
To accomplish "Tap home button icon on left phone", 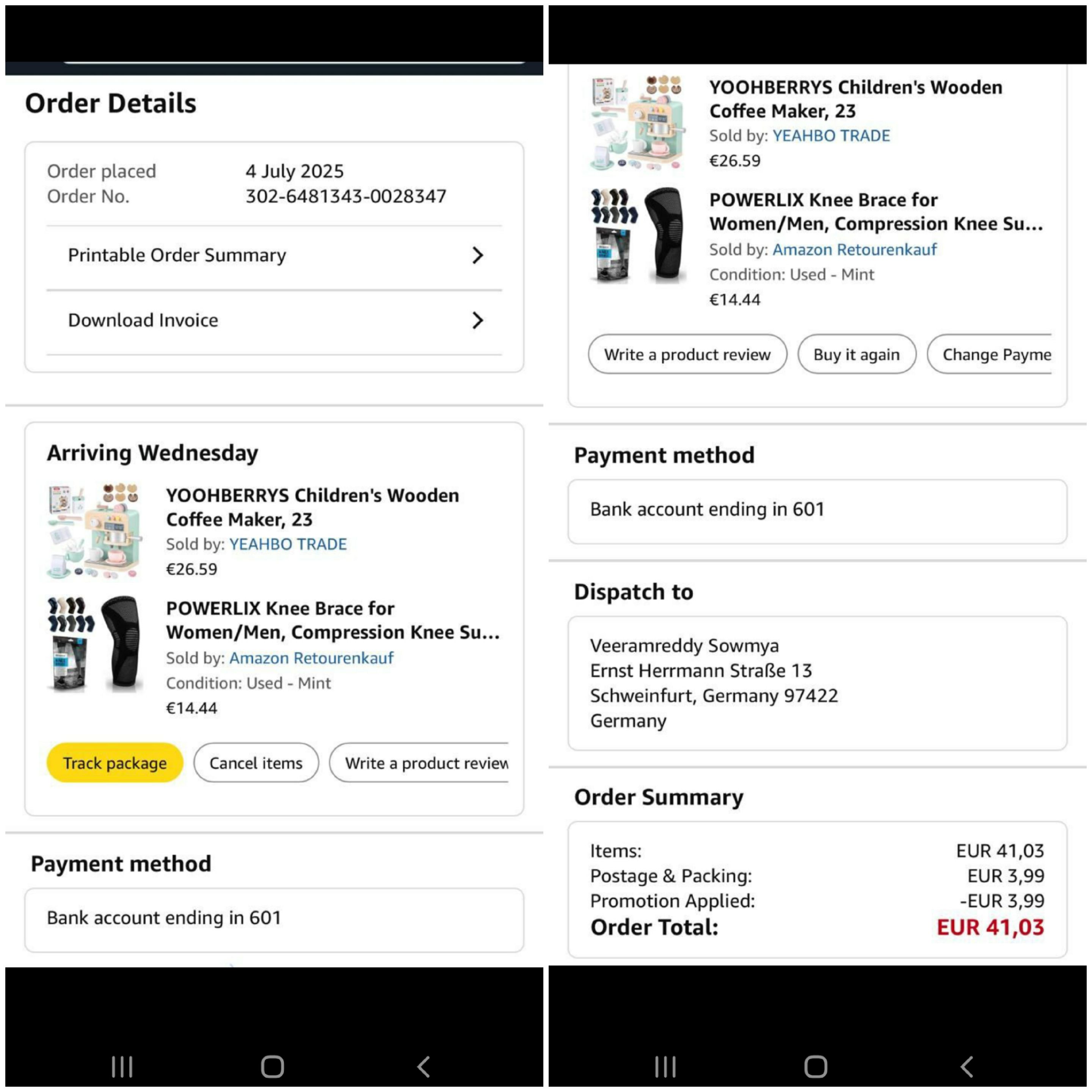I will point(273,1067).
